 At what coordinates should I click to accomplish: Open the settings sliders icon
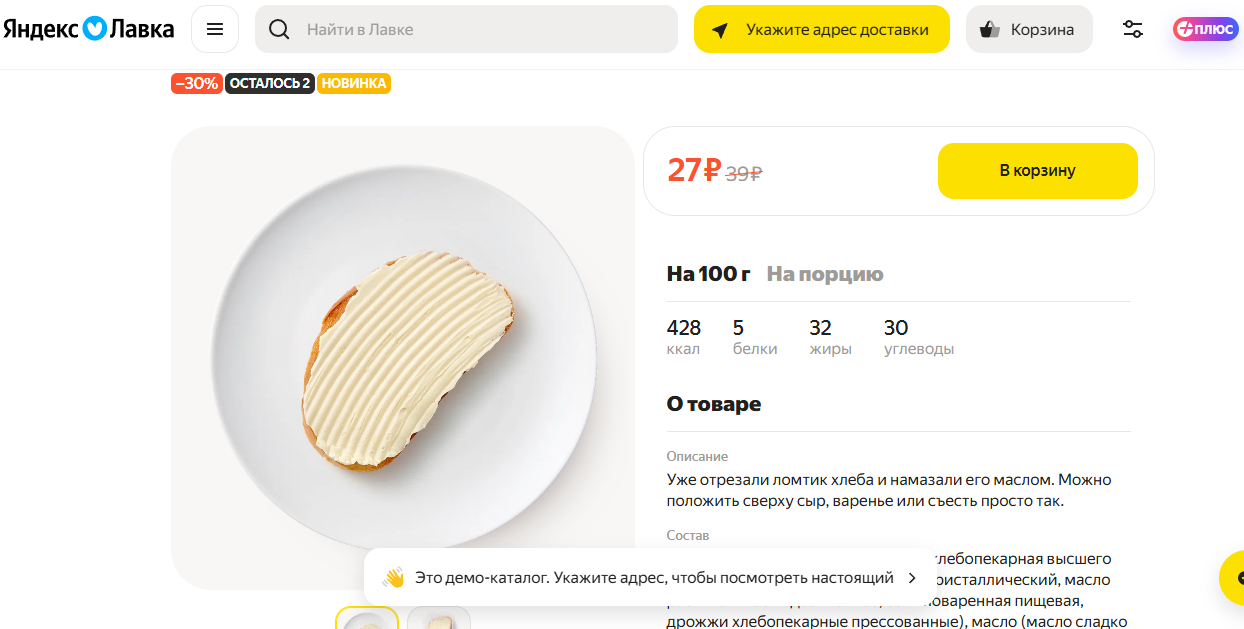[1133, 29]
